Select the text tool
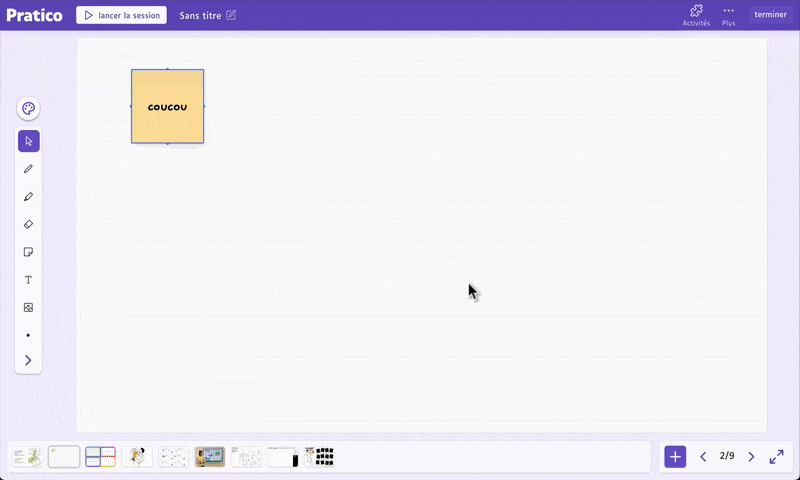This screenshot has width=800, height=480. (29, 280)
